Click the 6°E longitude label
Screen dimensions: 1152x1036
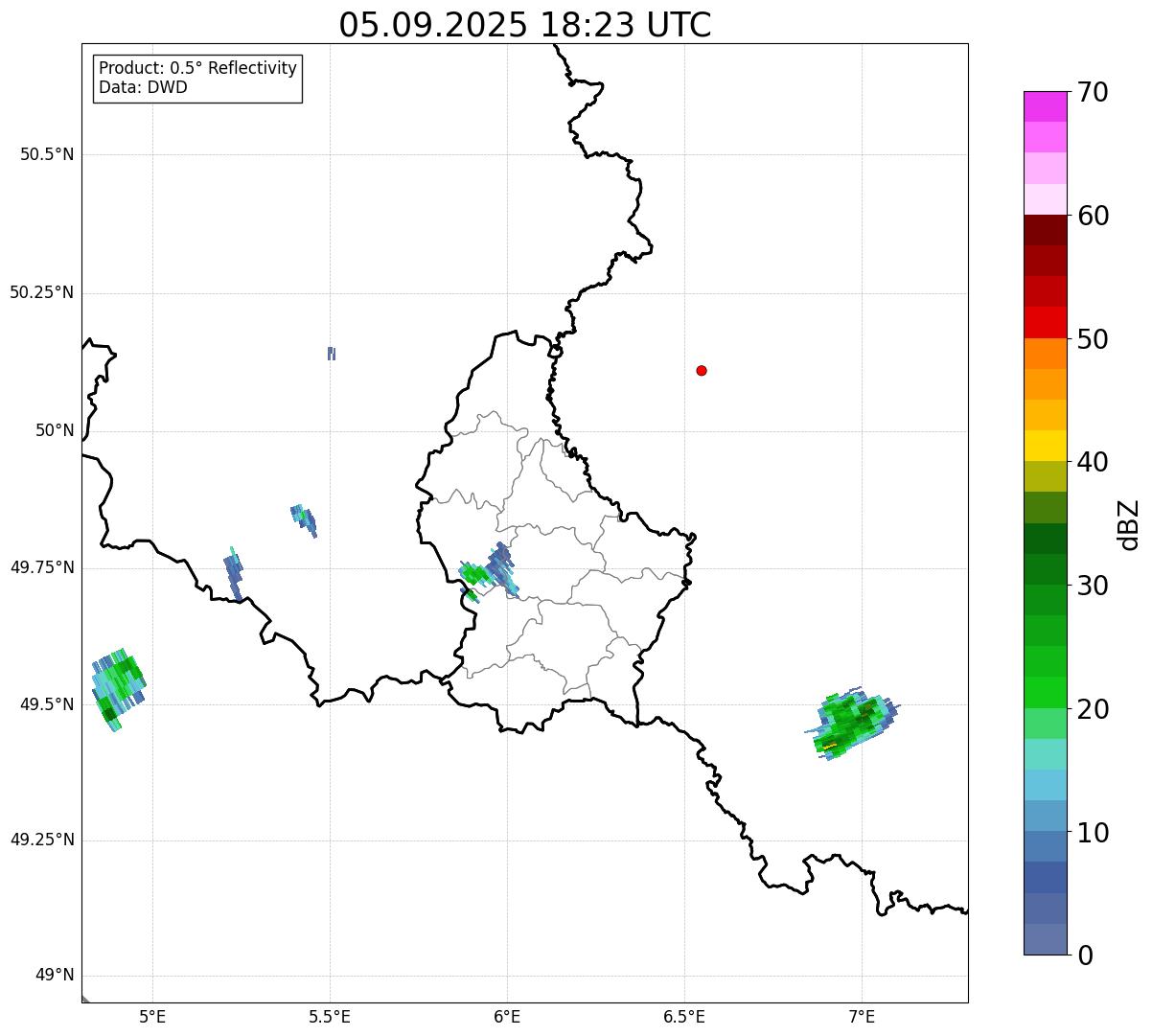point(507,1017)
